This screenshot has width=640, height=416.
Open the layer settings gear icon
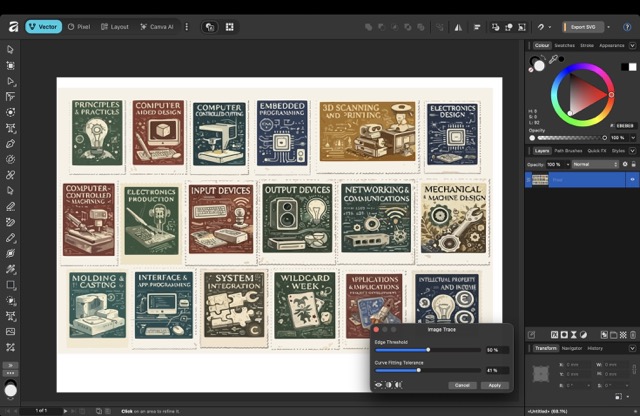coord(625,164)
